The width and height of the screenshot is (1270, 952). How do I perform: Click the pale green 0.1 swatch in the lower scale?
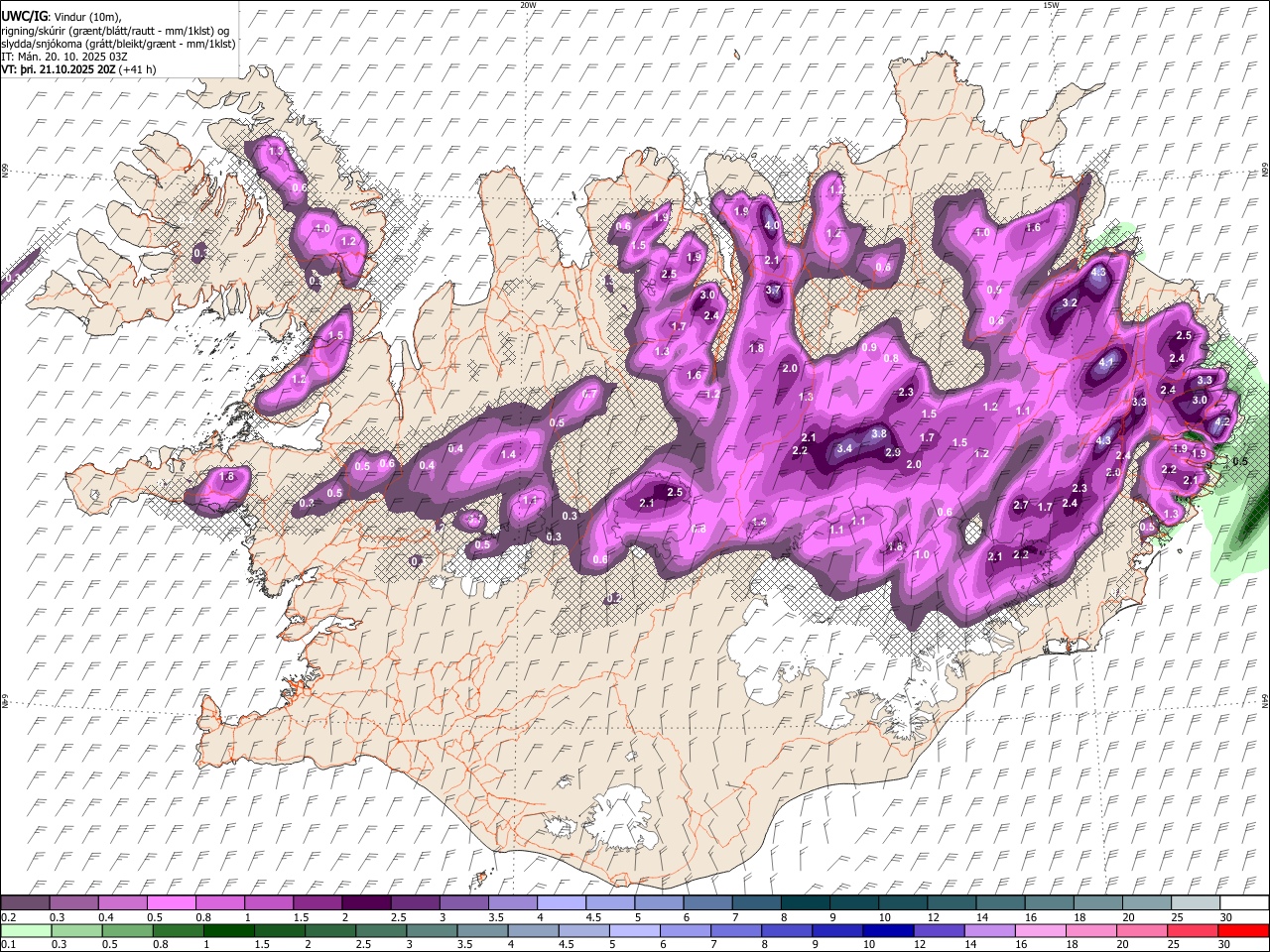pyautogui.click(x=26, y=930)
